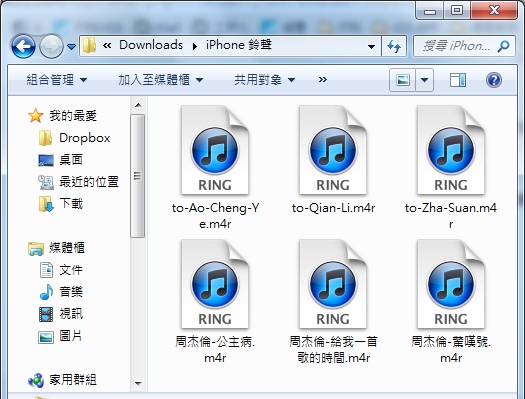Focus the 搜尋 iPhone search box
Screen dimensions: 525x399
coord(464,46)
